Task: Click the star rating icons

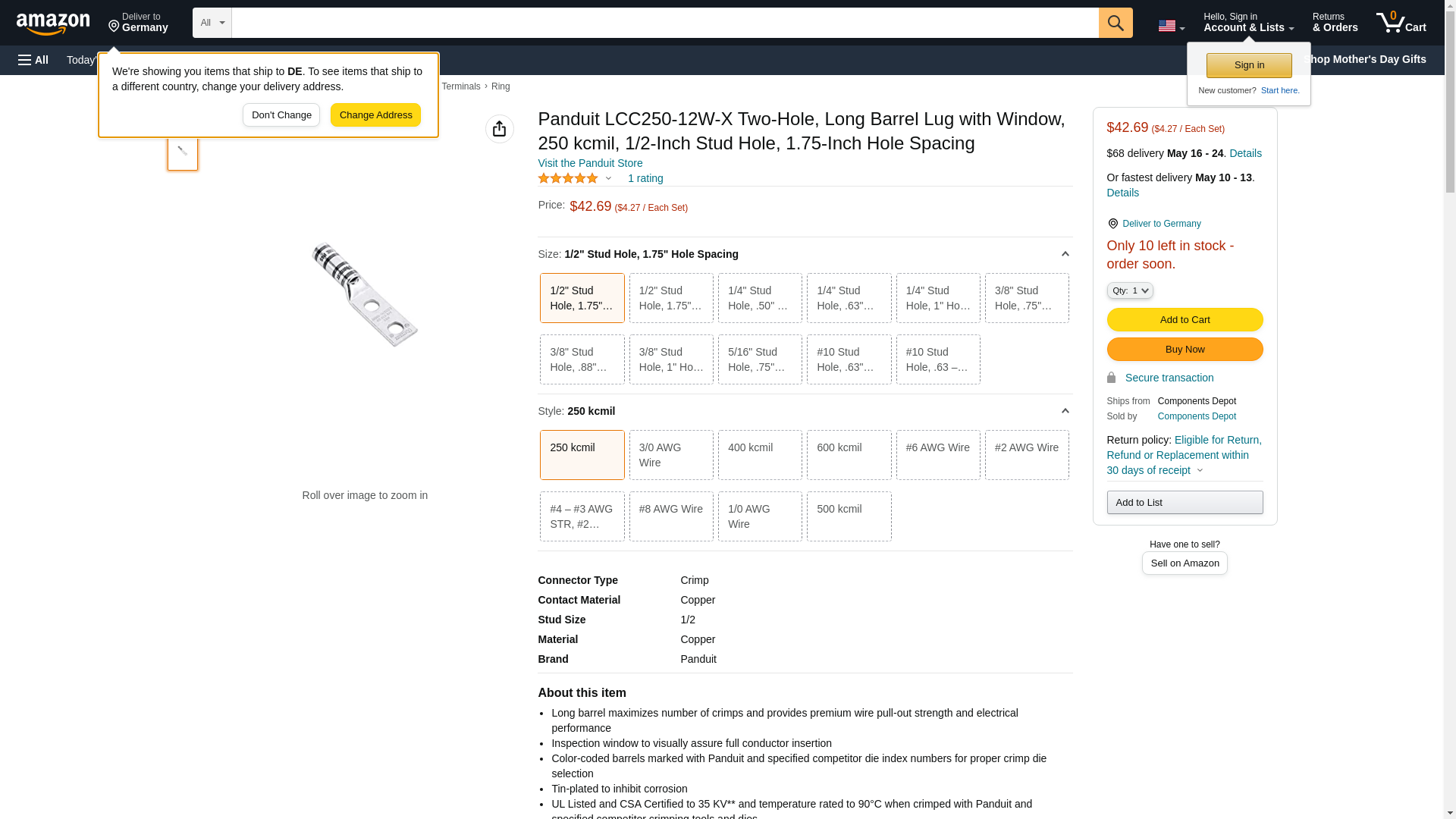Action: click(568, 178)
